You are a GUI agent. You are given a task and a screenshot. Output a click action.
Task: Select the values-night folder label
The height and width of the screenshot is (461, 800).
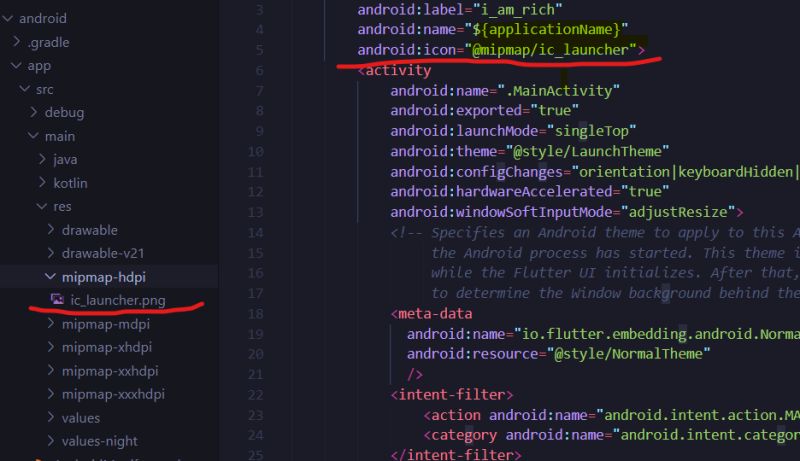coord(100,441)
